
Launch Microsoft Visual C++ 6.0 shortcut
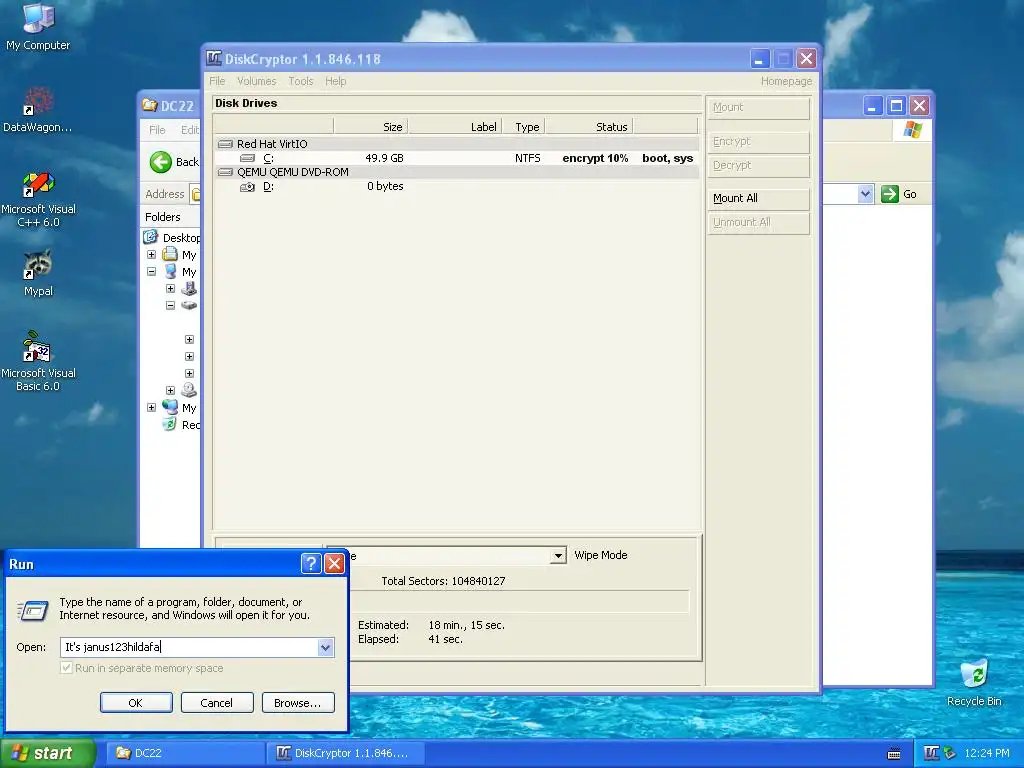pos(38,200)
